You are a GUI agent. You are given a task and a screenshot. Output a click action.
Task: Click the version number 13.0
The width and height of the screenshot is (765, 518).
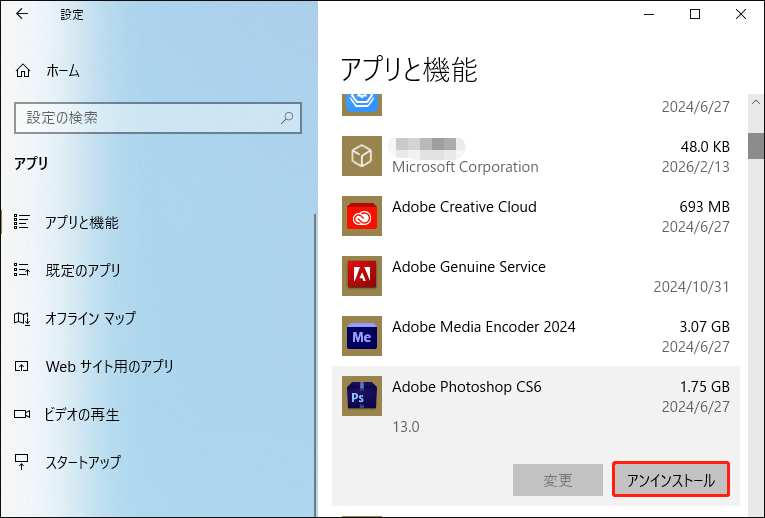pyautogui.click(x=406, y=427)
